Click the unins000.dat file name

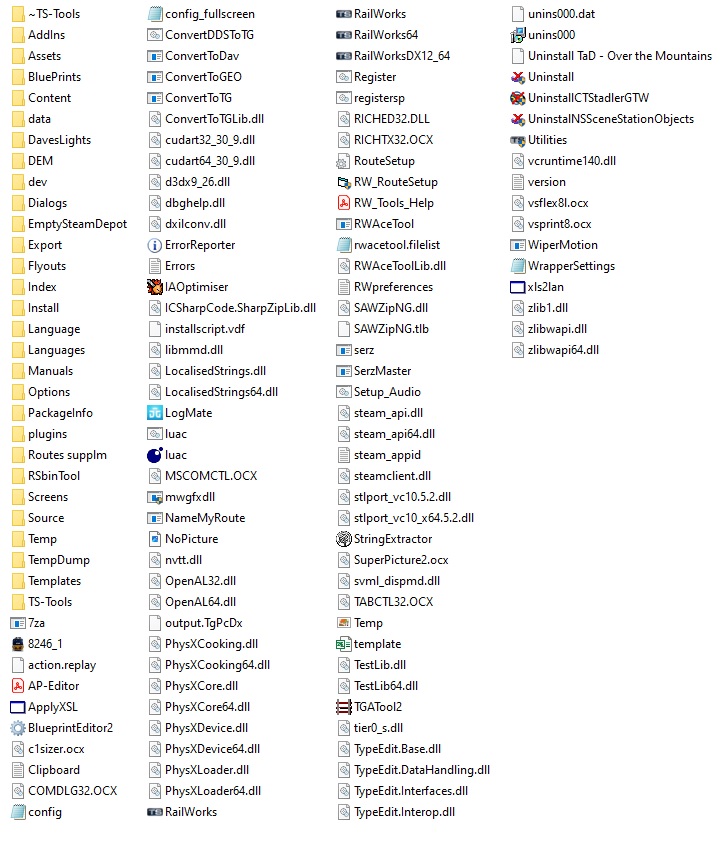pyautogui.click(x=562, y=14)
